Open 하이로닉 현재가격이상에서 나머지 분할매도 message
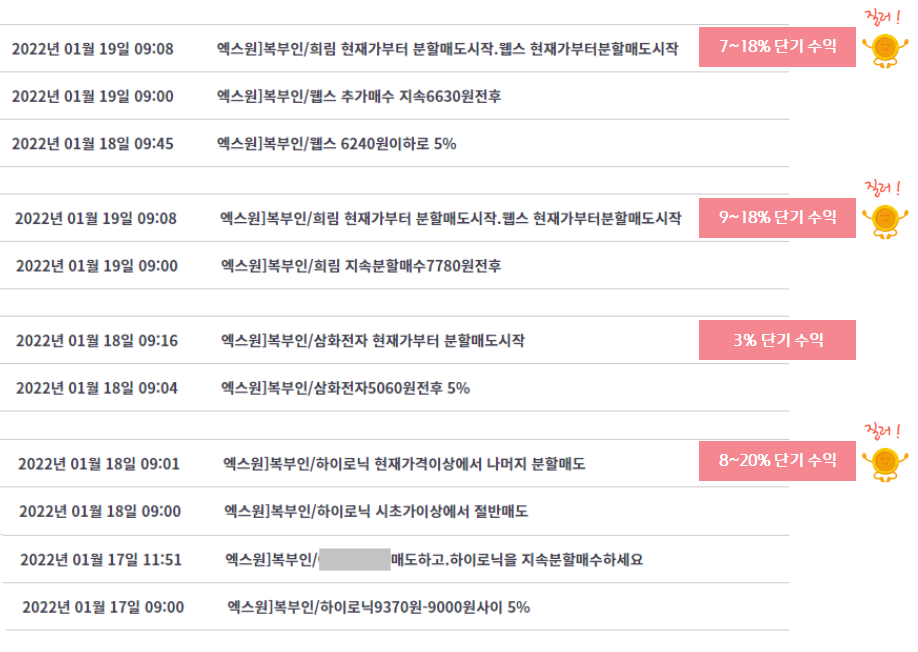Image resolution: width=918 pixels, height=652 pixels. pos(404,464)
